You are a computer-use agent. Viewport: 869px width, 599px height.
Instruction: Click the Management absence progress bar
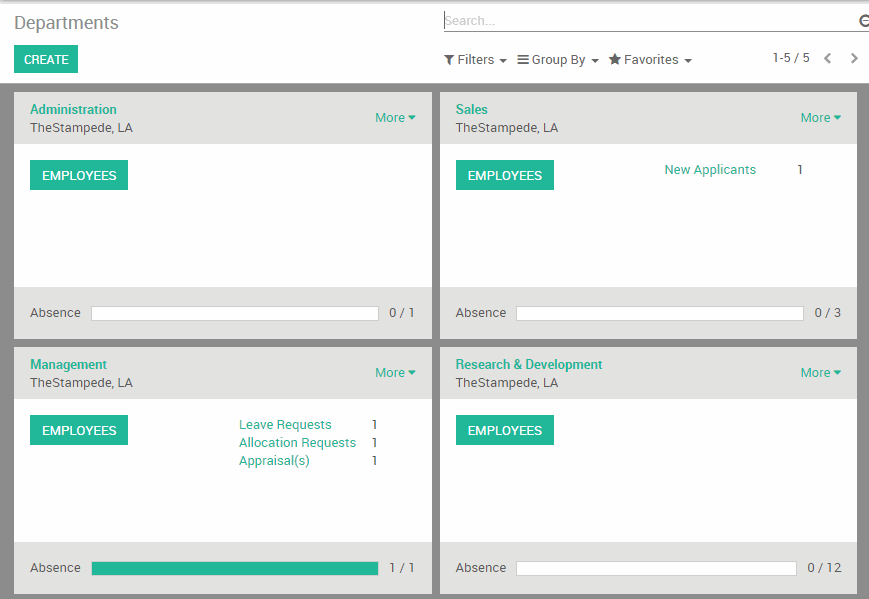point(234,568)
